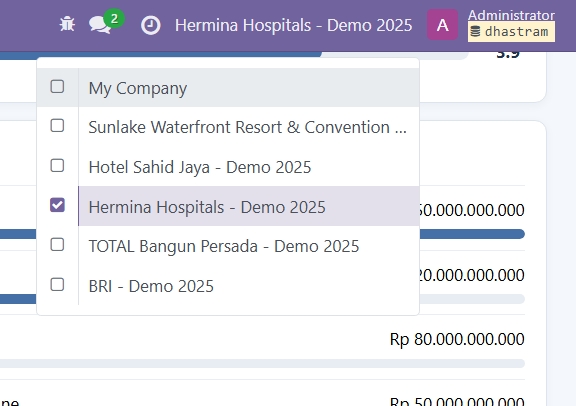Viewport: 576px width, 406px height.
Task: Switch to My Company
Action: (x=249, y=88)
